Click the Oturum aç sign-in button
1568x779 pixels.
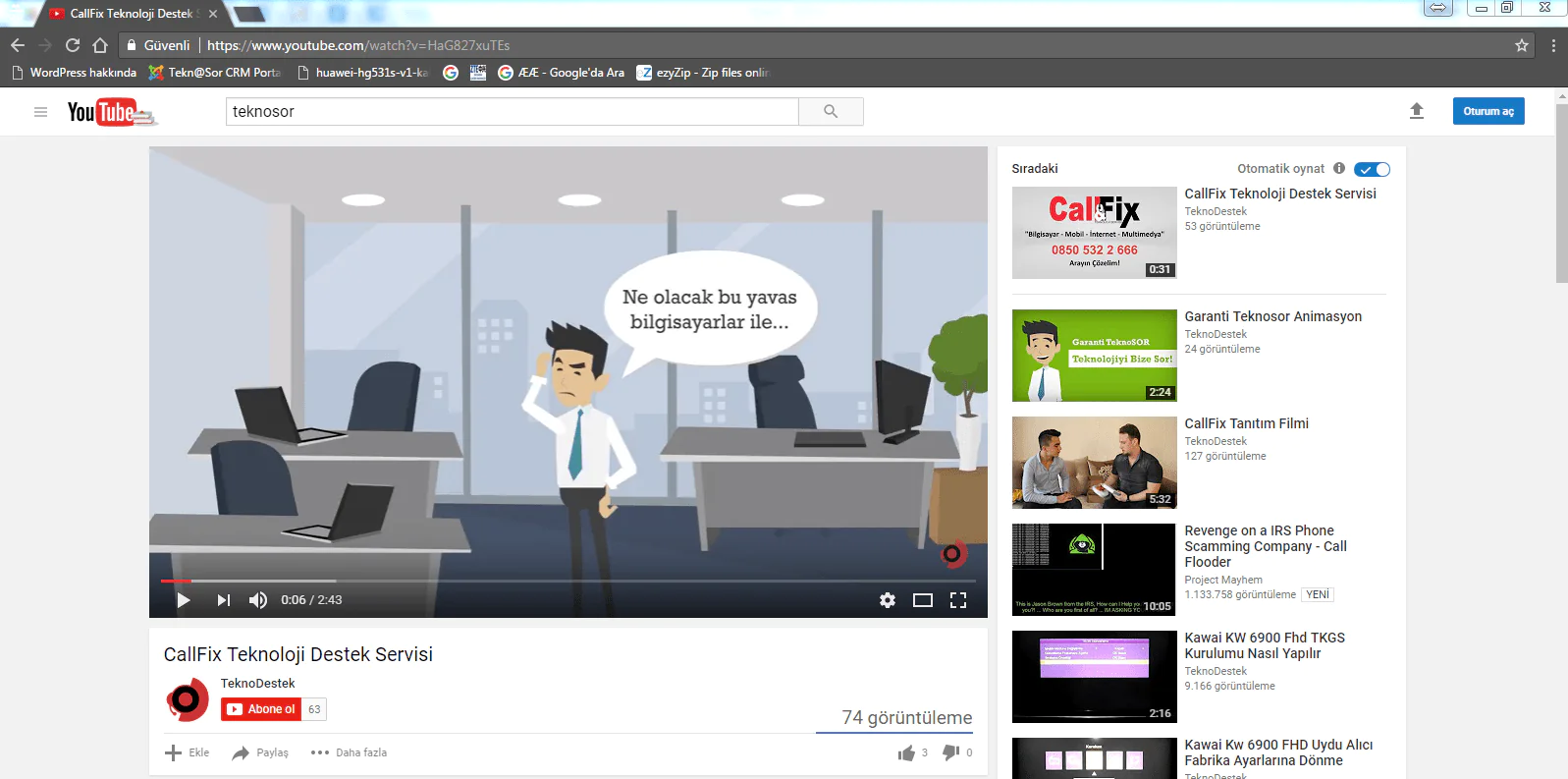click(1488, 111)
